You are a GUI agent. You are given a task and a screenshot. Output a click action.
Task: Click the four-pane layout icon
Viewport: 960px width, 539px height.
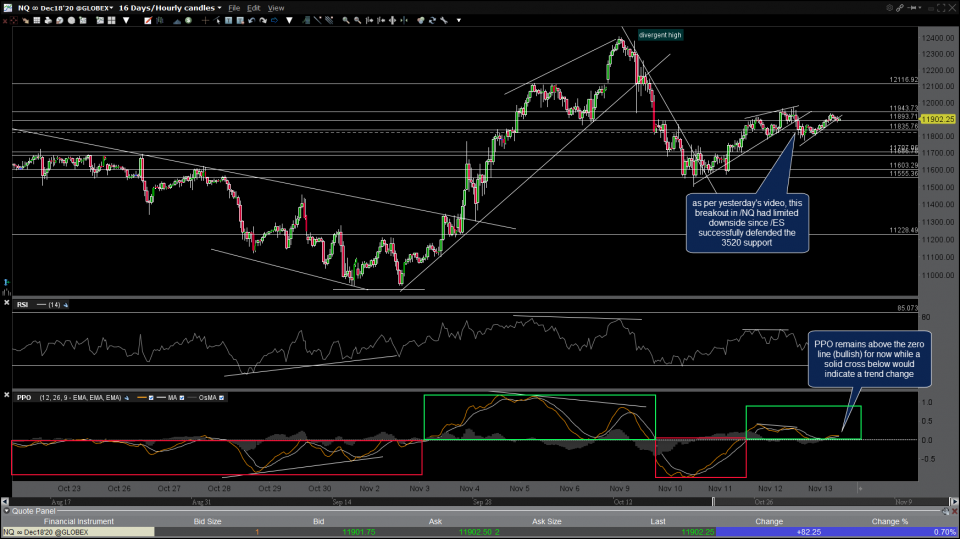[x=111, y=20]
